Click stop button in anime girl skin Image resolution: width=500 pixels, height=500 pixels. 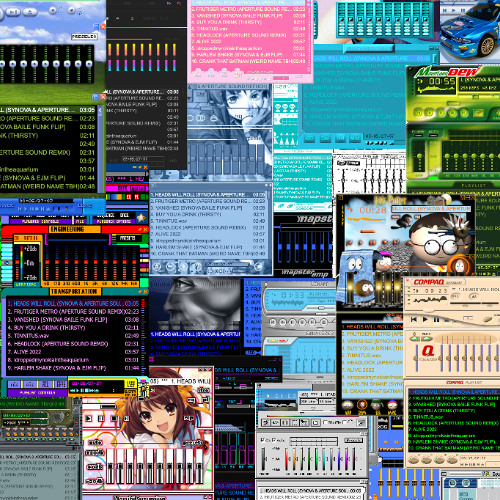(x=114, y=418)
